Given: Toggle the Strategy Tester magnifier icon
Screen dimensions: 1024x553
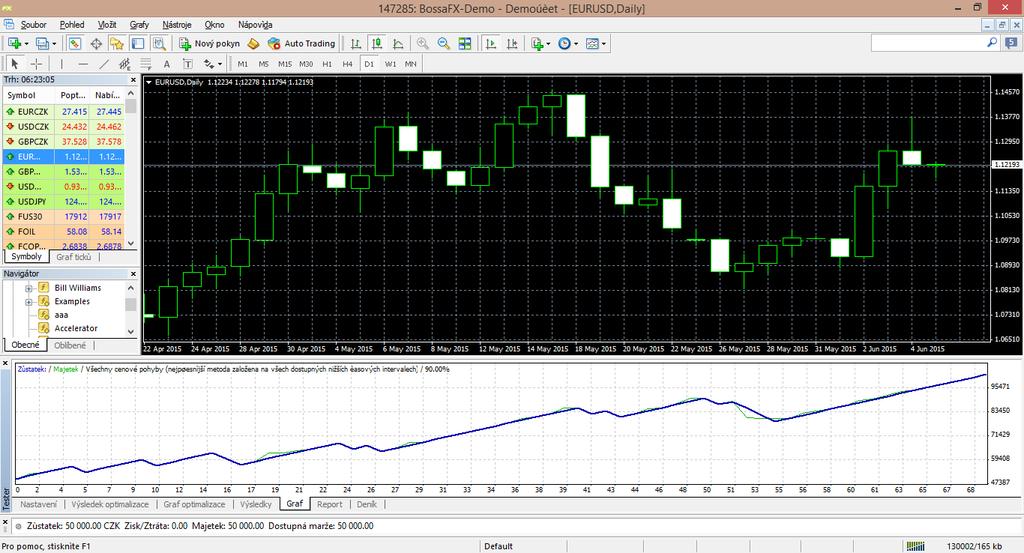Looking at the screenshot, I should (159, 43).
